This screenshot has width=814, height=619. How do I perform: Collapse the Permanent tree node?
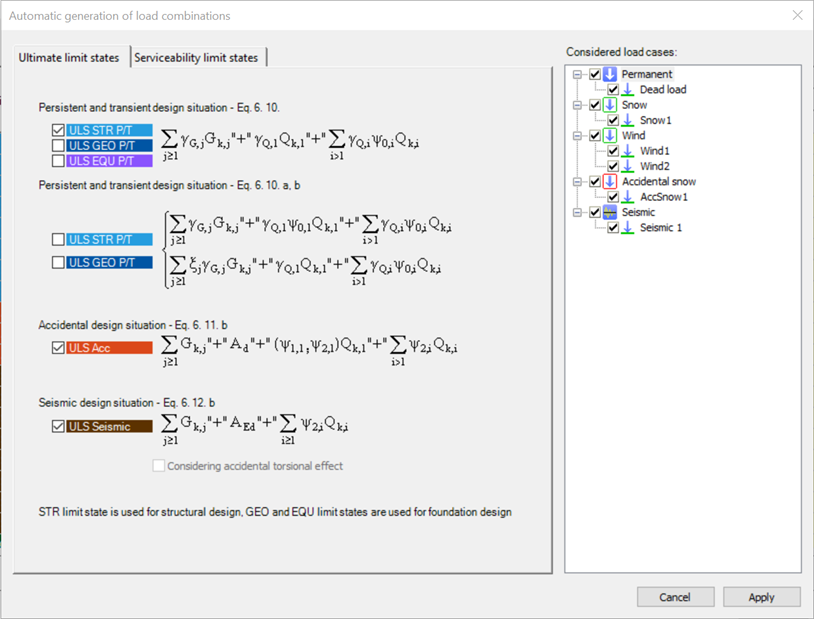[x=577, y=74]
